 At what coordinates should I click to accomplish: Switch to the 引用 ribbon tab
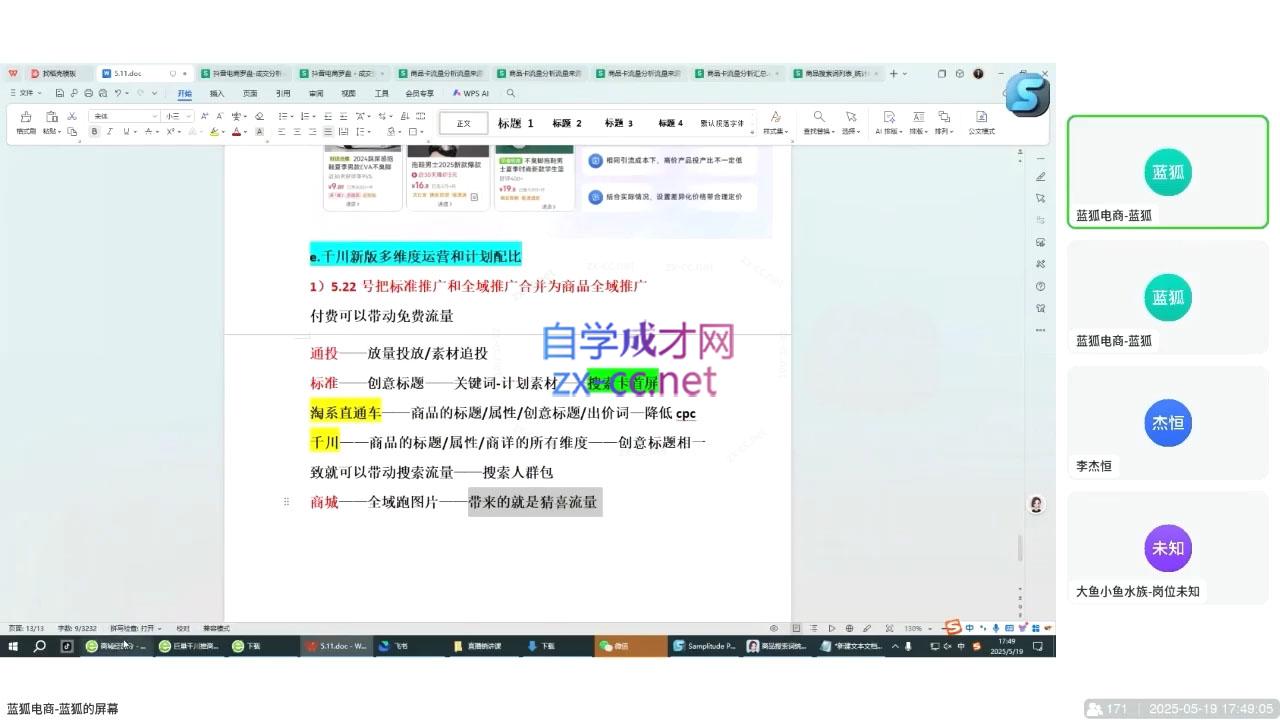pyautogui.click(x=283, y=93)
